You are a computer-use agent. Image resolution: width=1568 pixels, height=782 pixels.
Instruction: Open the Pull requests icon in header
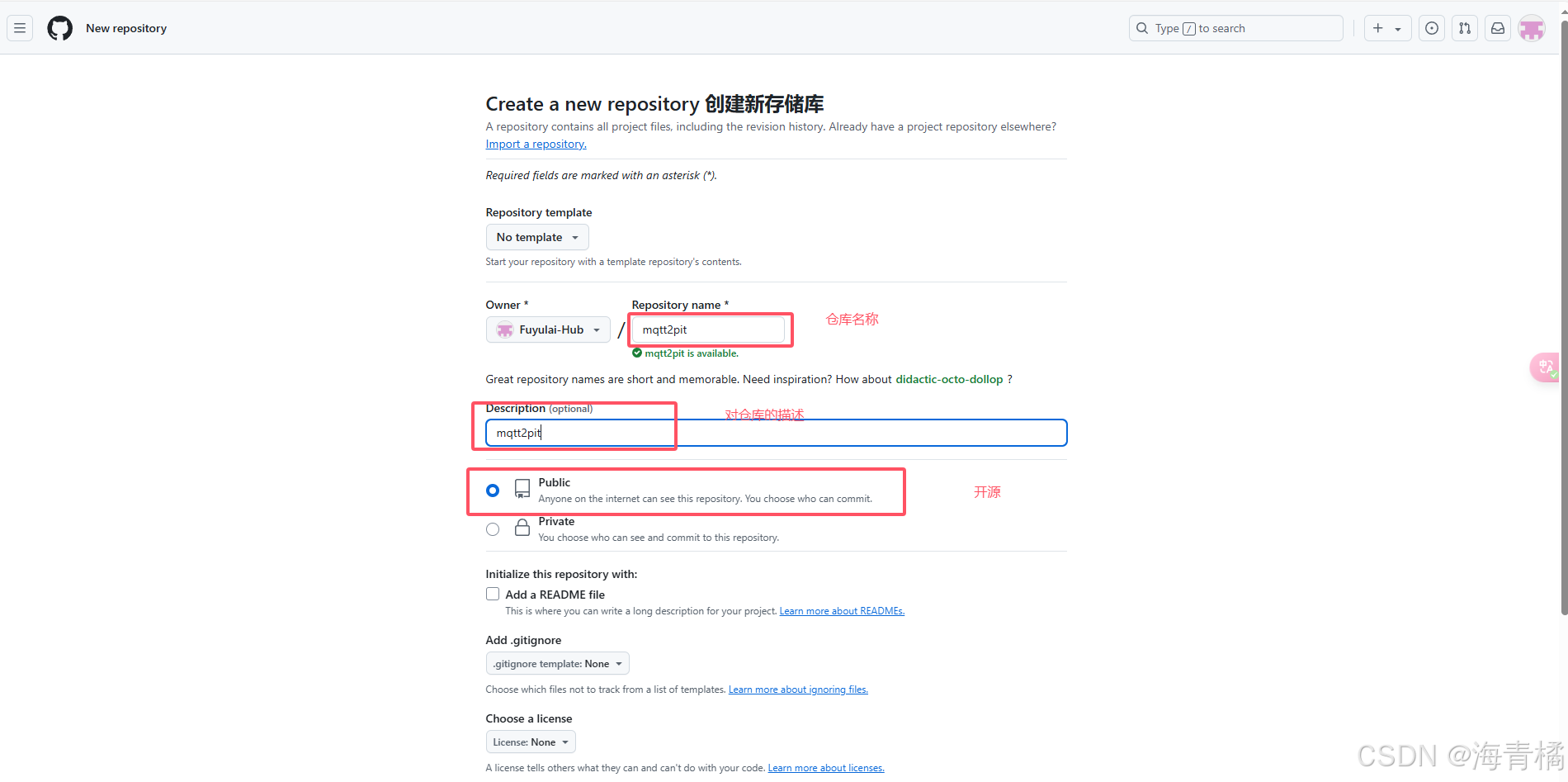1465,28
